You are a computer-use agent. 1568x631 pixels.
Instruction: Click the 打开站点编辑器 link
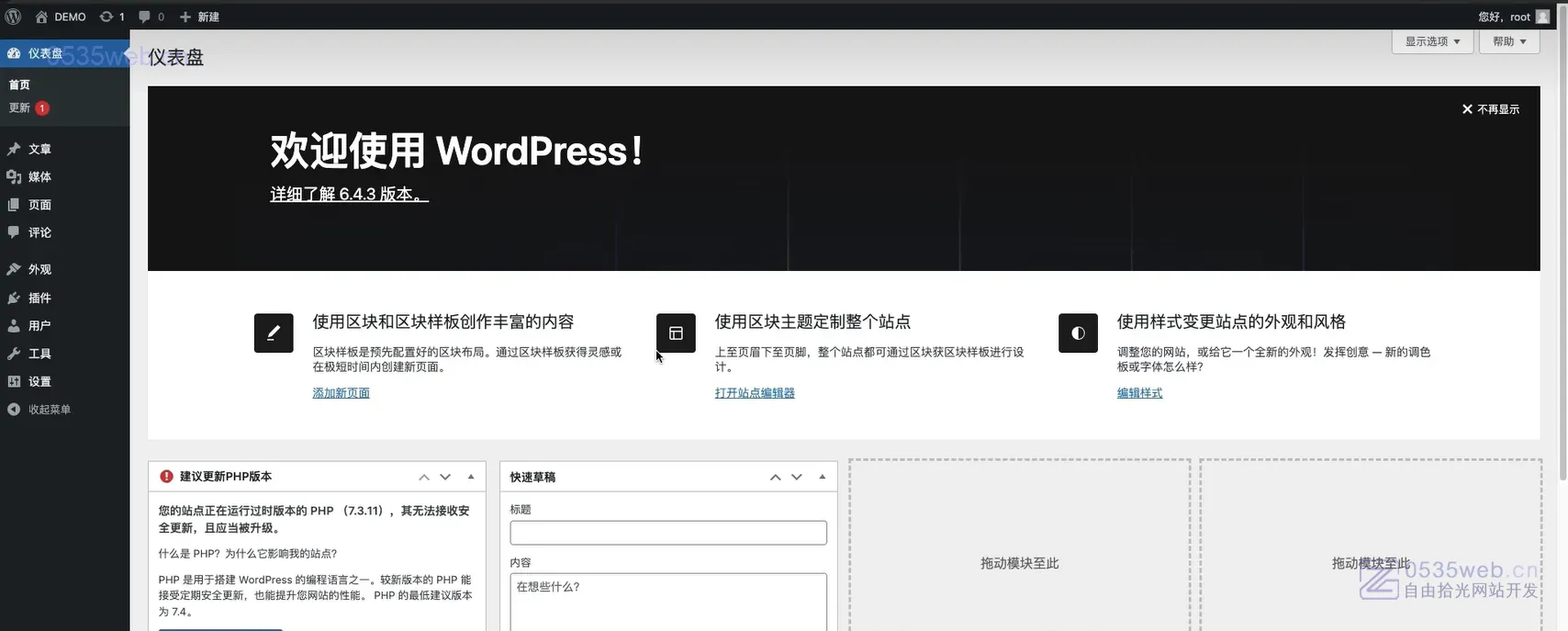point(755,393)
